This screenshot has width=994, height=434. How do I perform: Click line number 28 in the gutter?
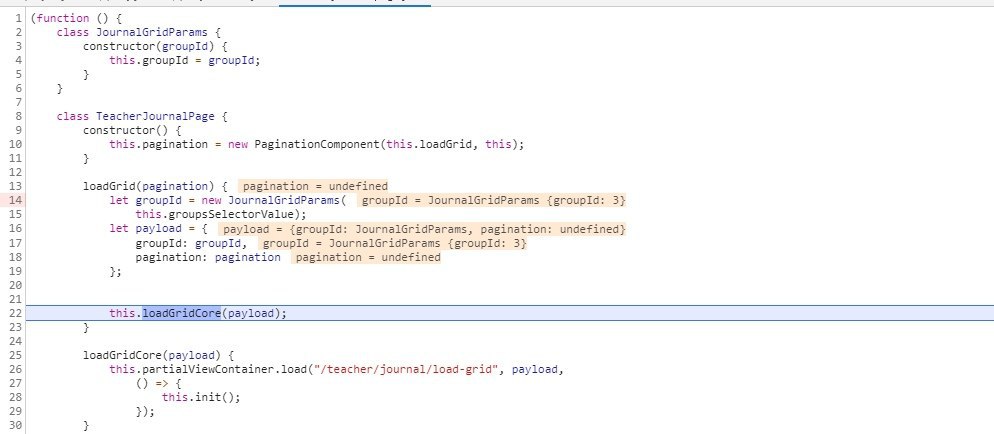[x=16, y=397]
